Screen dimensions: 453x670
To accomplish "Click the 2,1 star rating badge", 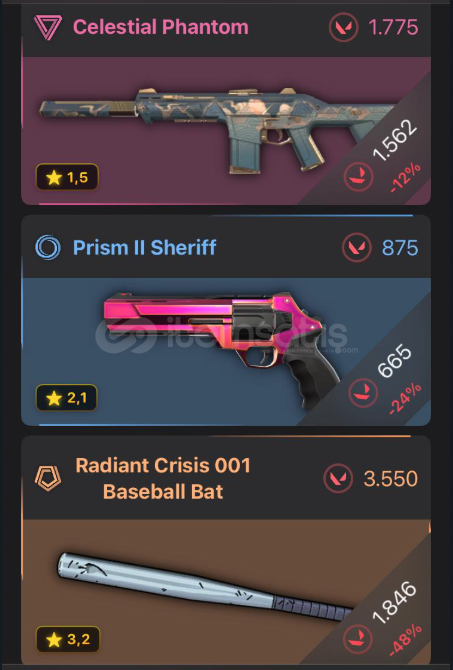I will coord(67,398).
